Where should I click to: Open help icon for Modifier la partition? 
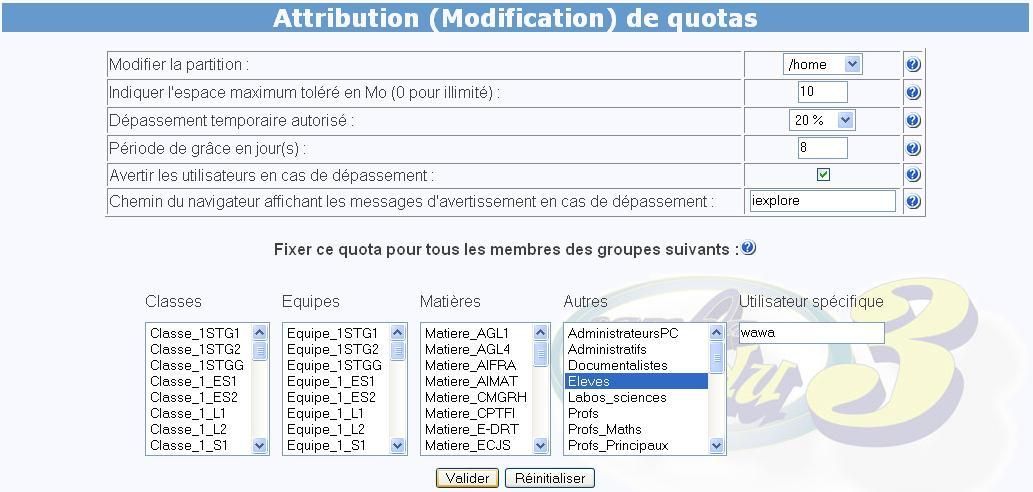912,65
